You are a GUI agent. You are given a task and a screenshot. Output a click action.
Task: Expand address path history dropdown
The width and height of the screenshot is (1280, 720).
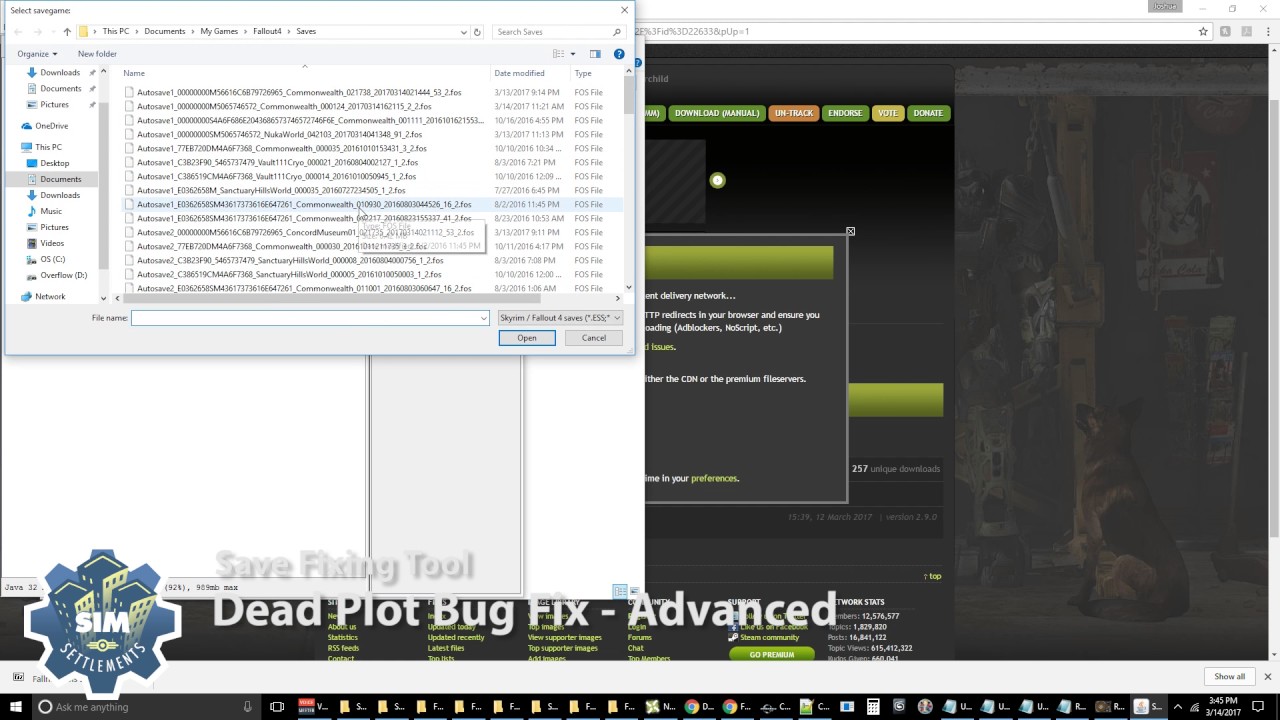pyautogui.click(x=463, y=32)
